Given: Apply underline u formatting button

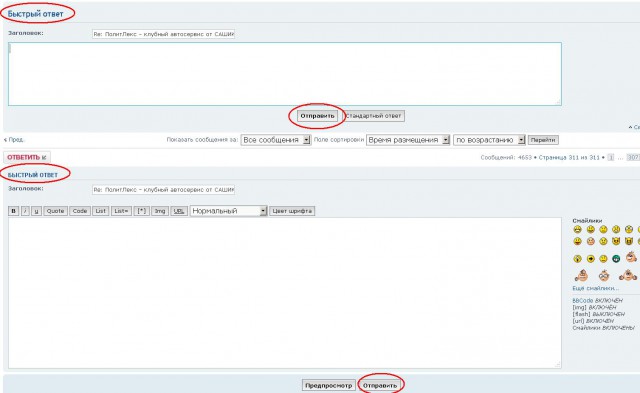Looking at the screenshot, I should point(36,211).
